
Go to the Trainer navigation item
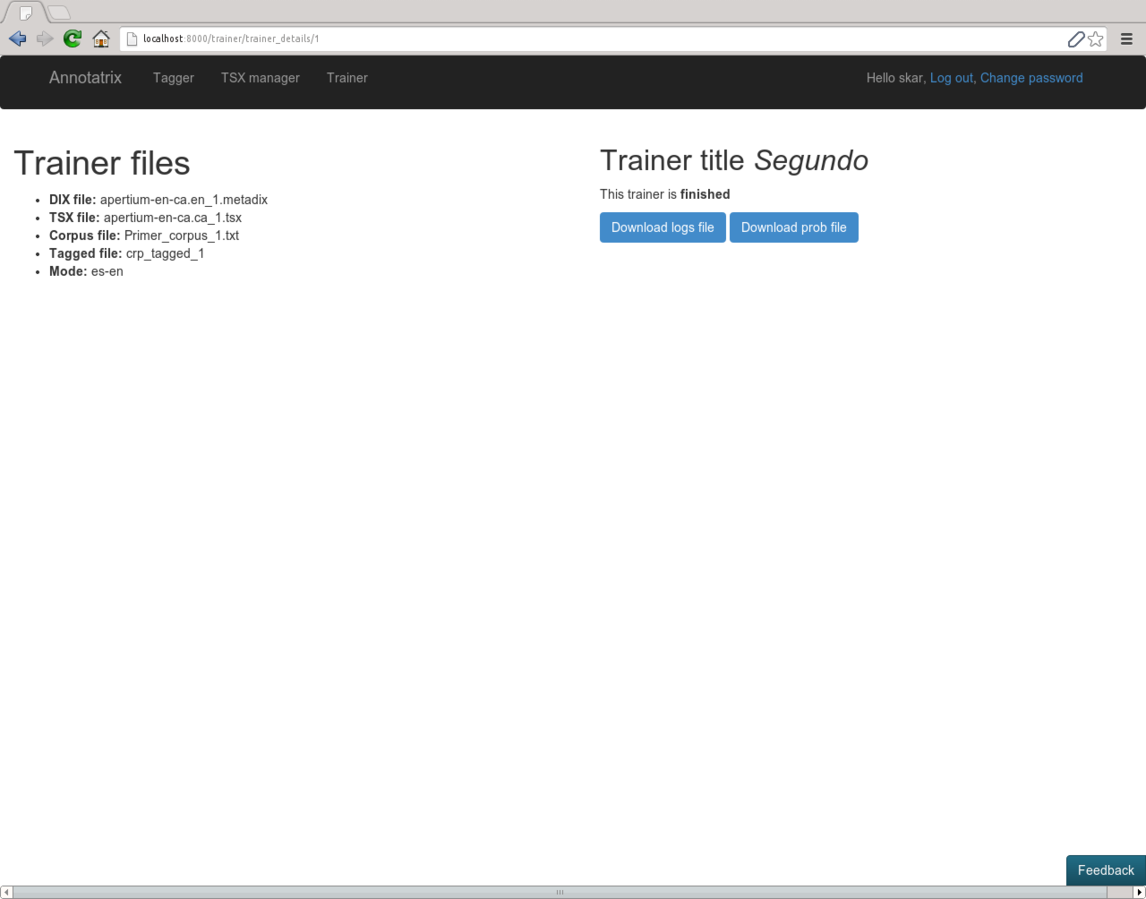(347, 78)
